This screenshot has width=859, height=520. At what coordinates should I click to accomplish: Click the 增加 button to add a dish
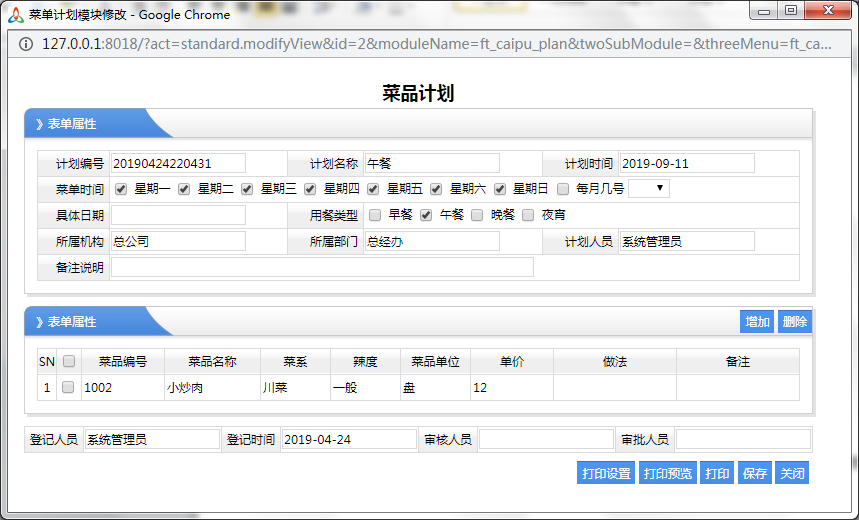pyautogui.click(x=757, y=321)
